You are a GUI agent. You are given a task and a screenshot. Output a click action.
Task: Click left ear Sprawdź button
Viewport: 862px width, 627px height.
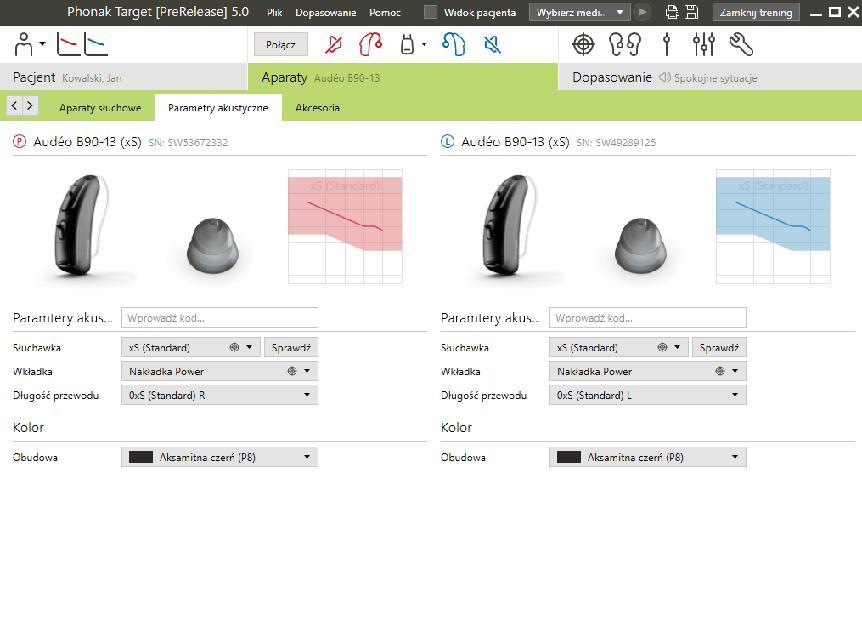[719, 347]
